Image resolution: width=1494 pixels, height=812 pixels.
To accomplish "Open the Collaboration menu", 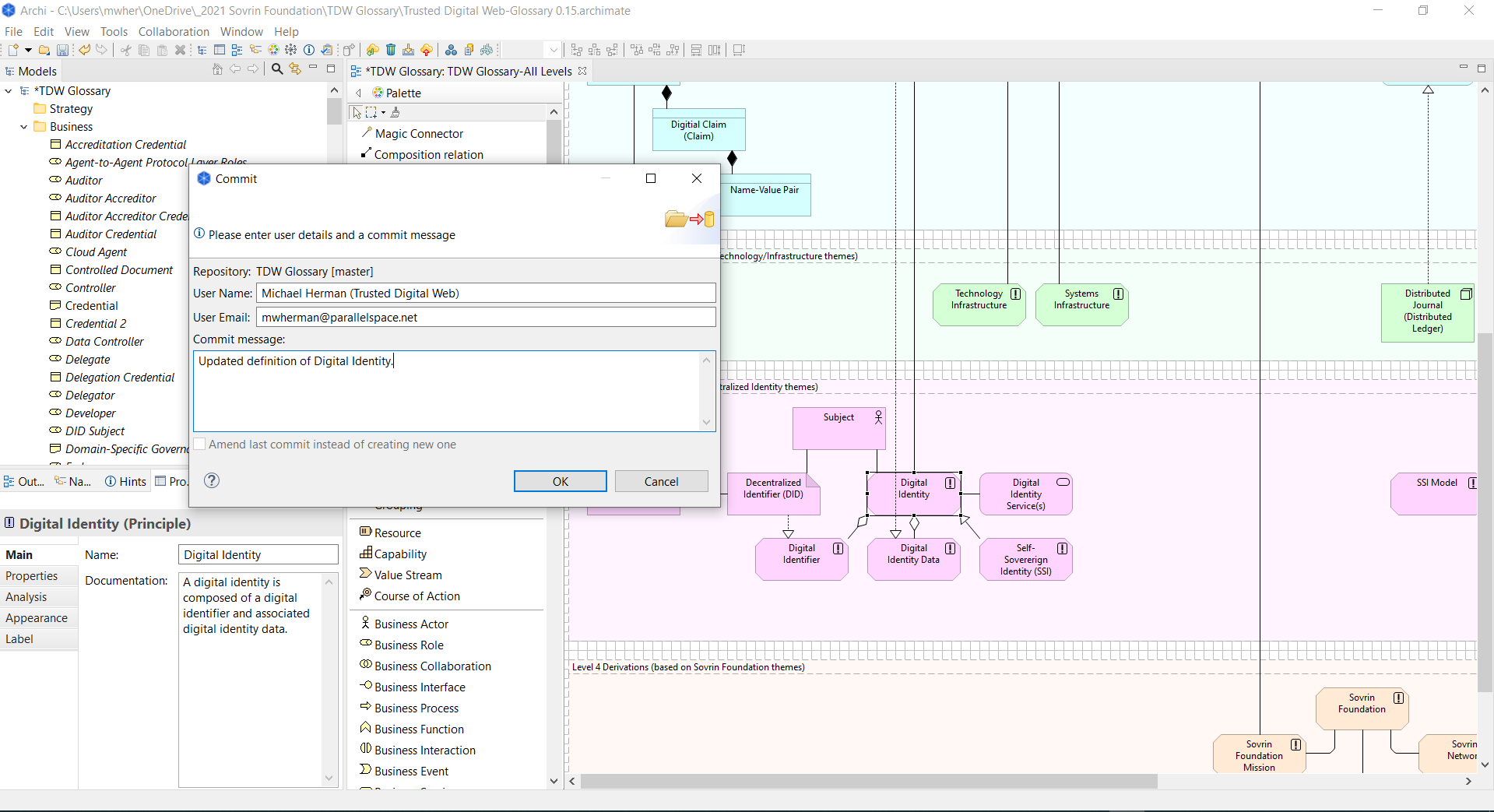I will coord(174,31).
